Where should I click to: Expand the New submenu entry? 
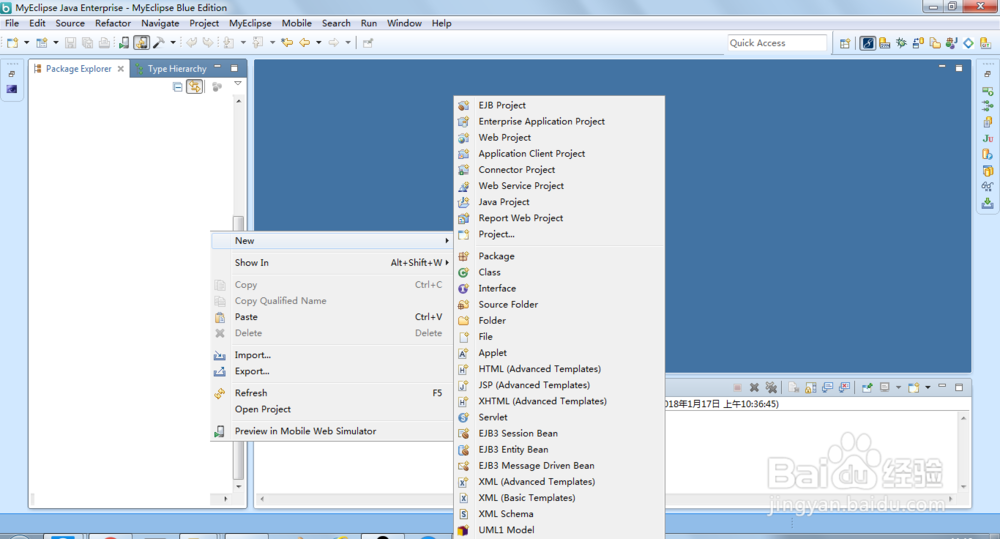[x=332, y=240]
